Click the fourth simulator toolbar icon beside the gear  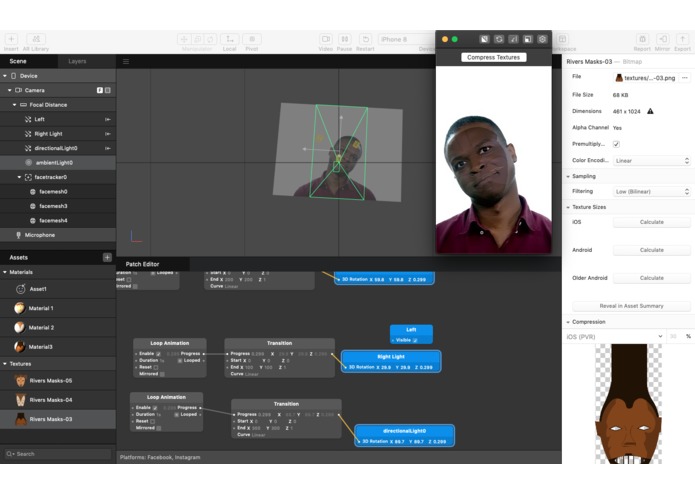[527, 39]
